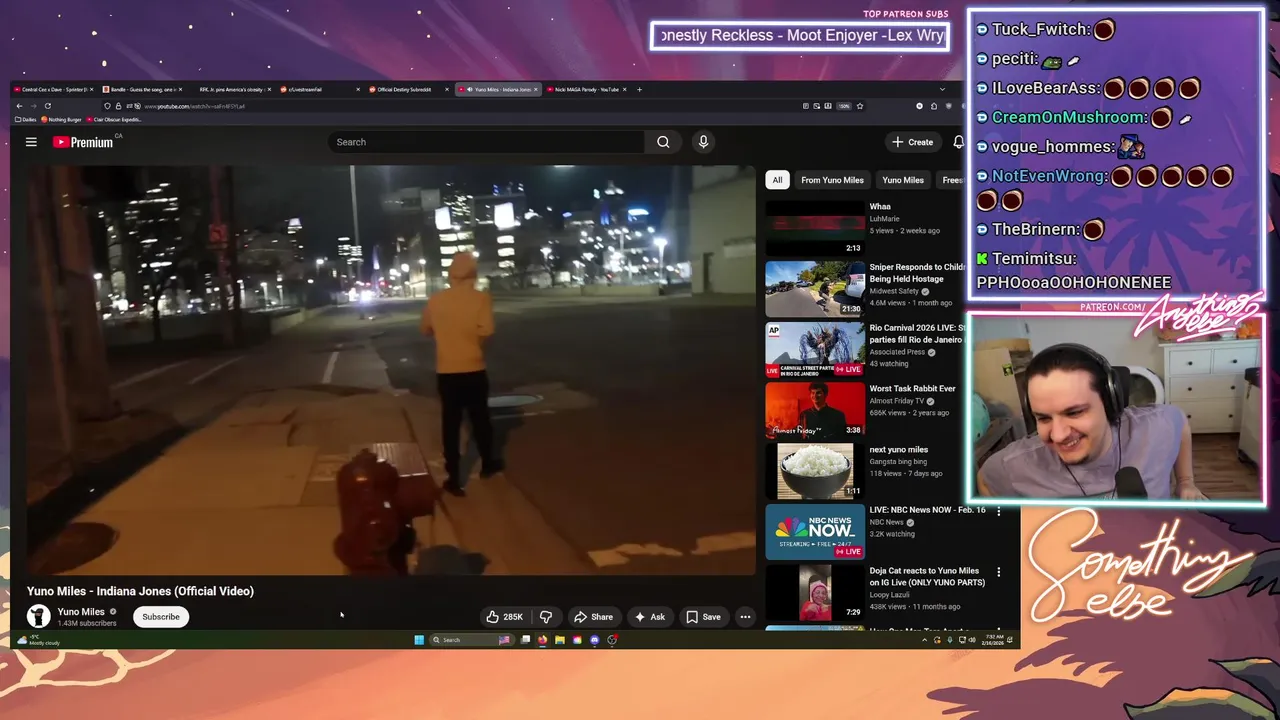This screenshot has height=720, width=1280.
Task: Open more actions menu below video
Action: [745, 617]
